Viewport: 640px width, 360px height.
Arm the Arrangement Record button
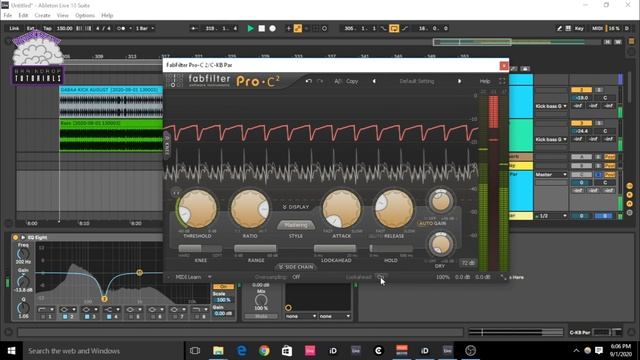tap(273, 28)
